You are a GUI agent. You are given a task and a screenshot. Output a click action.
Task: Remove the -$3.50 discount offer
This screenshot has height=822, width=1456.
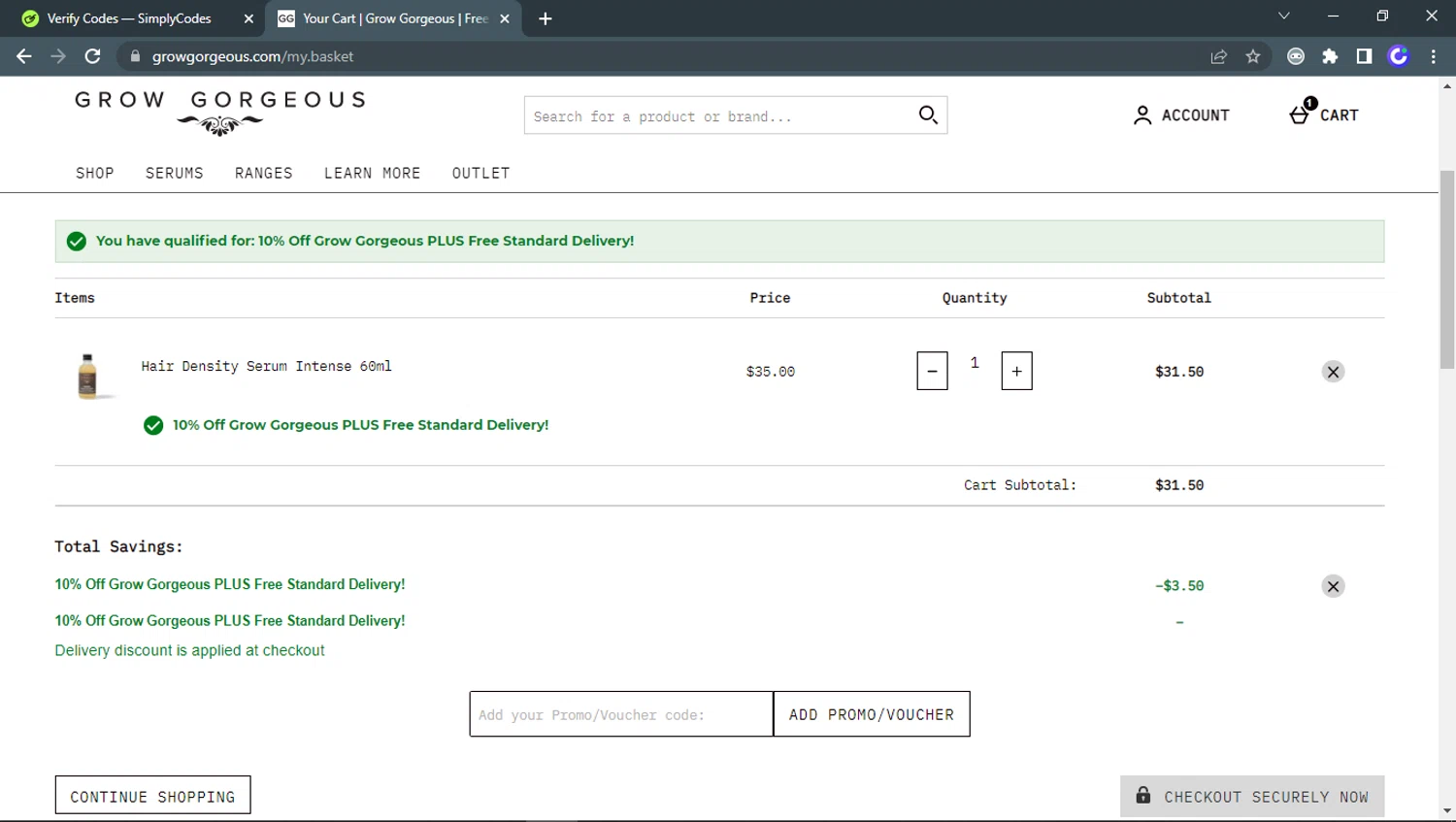[x=1333, y=586]
